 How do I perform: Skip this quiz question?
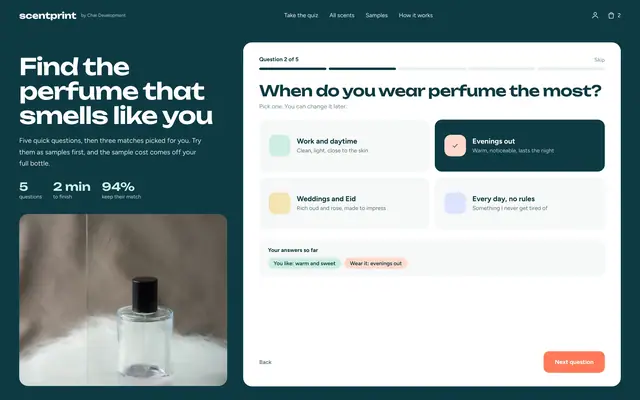599,60
